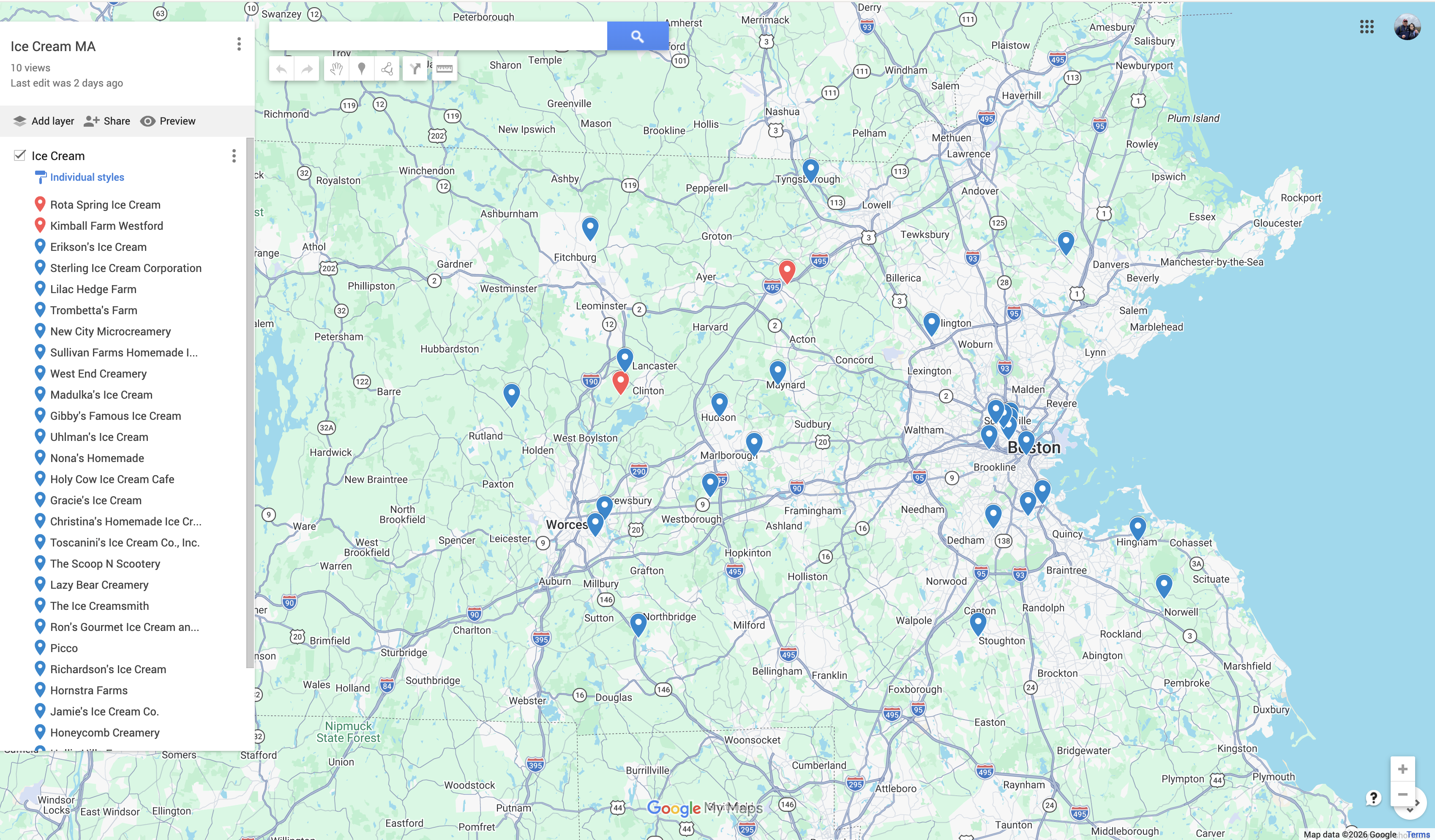
Task: Click the Add directions tool
Action: coord(415,69)
